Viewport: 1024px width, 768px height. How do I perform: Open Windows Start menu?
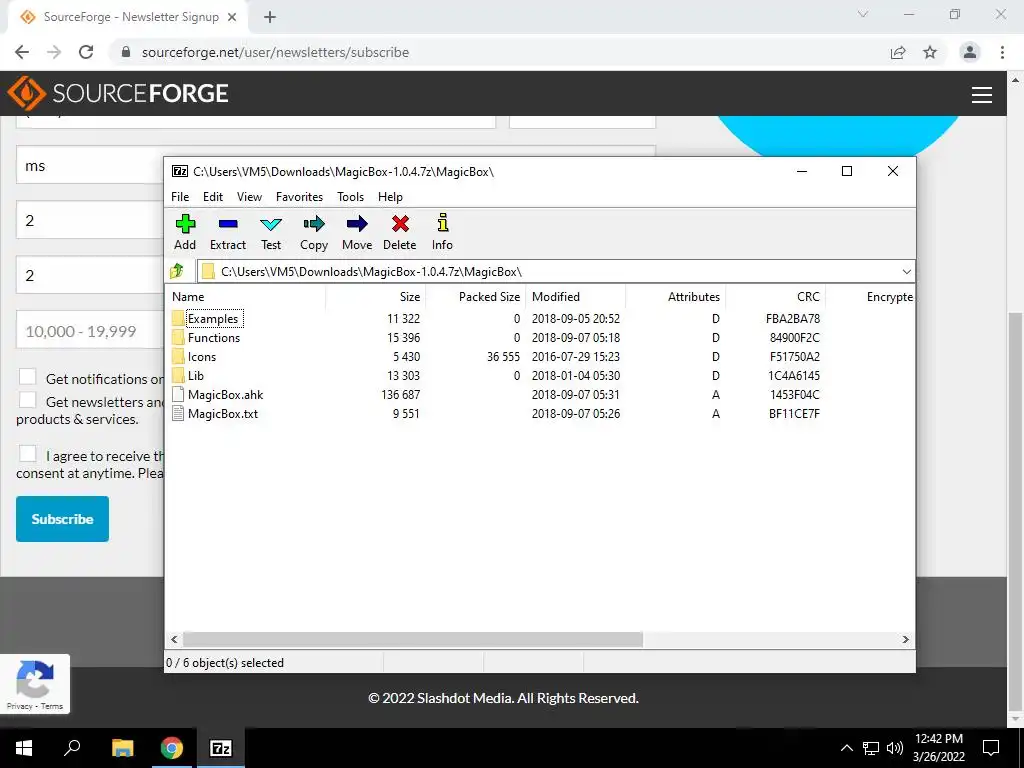click(x=24, y=748)
